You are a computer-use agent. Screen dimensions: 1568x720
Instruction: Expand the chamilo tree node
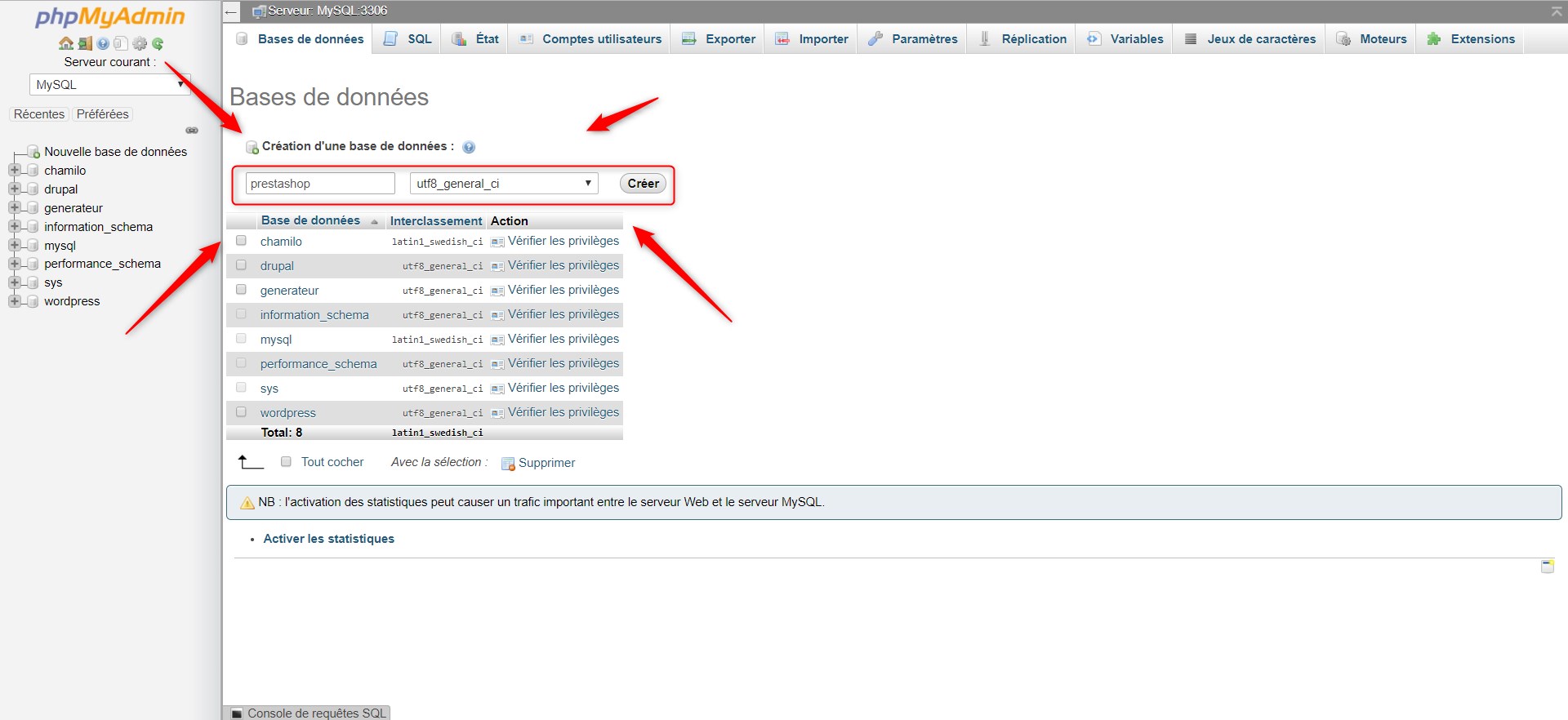[14, 170]
